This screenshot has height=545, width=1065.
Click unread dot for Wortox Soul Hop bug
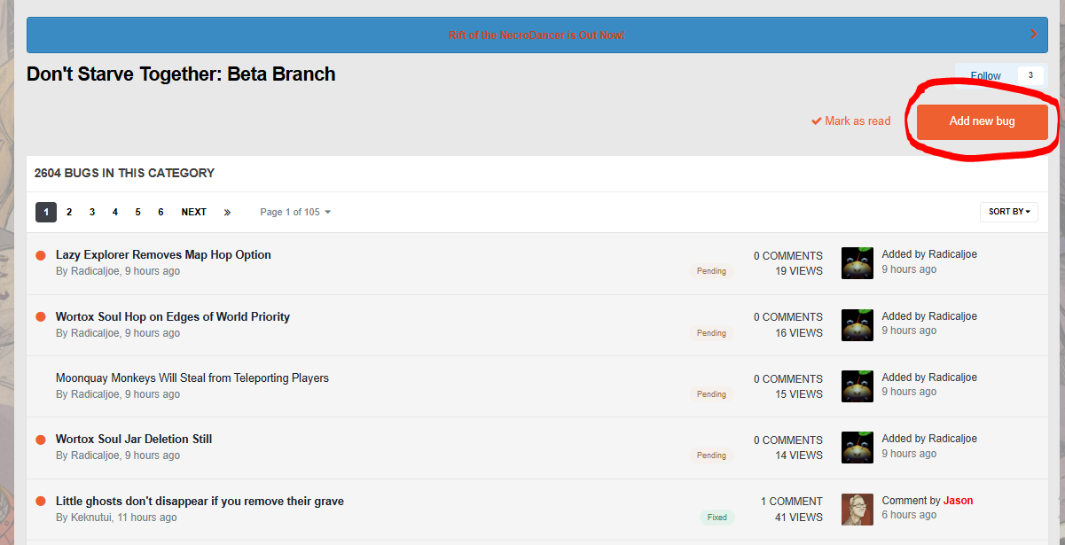tap(40, 317)
